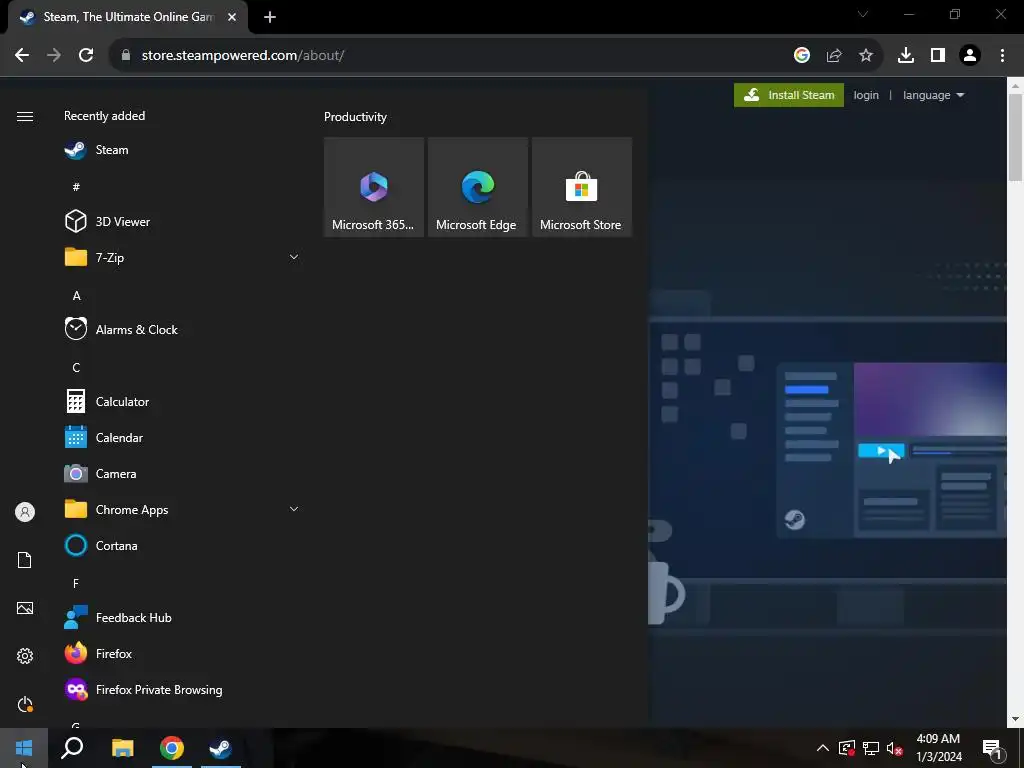Click the Power icon in Start sidebar
1024x768 pixels.
click(x=25, y=704)
